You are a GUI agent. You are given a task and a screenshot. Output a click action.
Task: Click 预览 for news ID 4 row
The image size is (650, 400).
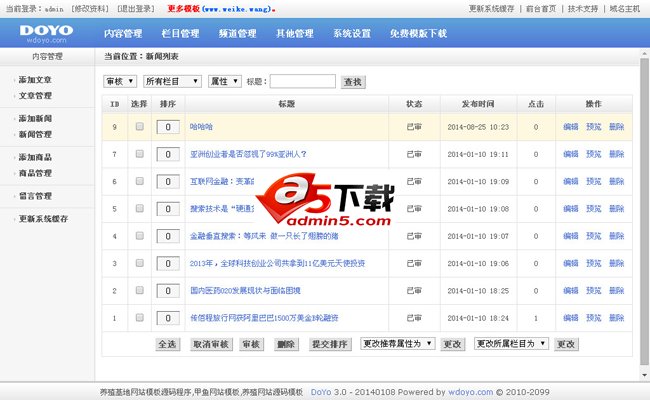coord(594,236)
